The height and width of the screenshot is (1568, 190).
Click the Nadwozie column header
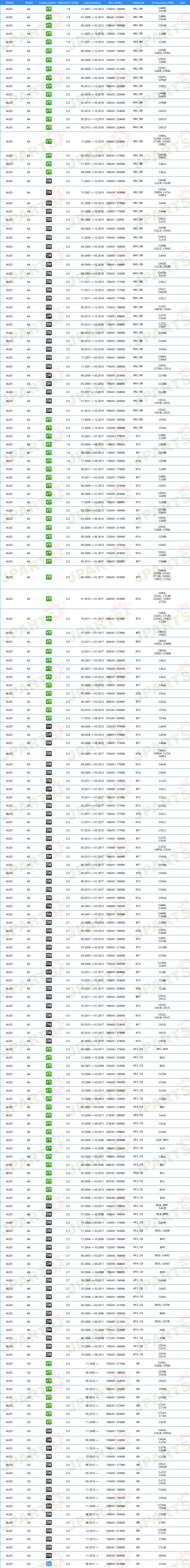(138, 2)
